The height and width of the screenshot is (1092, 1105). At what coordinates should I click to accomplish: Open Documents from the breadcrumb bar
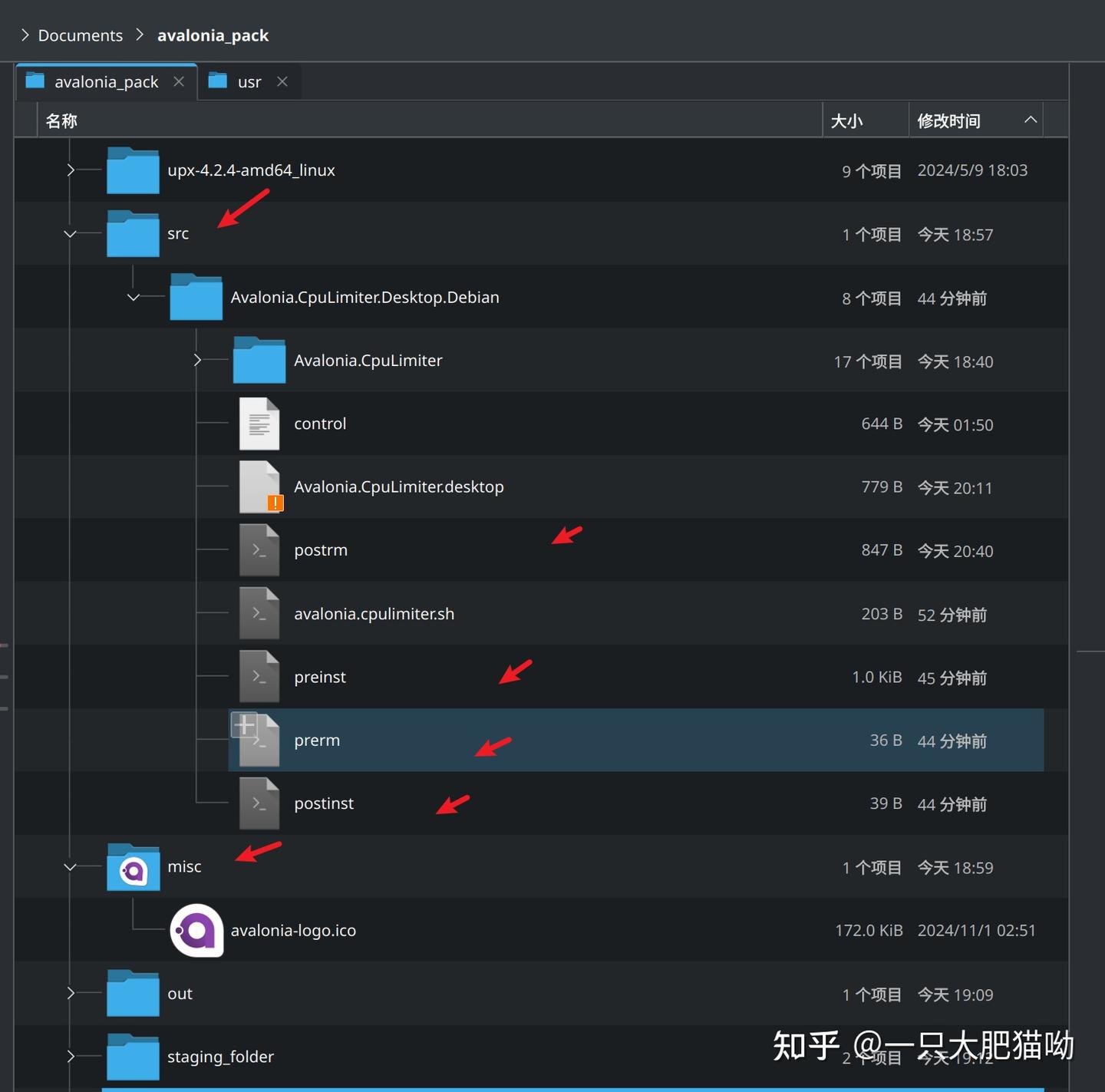click(80, 35)
